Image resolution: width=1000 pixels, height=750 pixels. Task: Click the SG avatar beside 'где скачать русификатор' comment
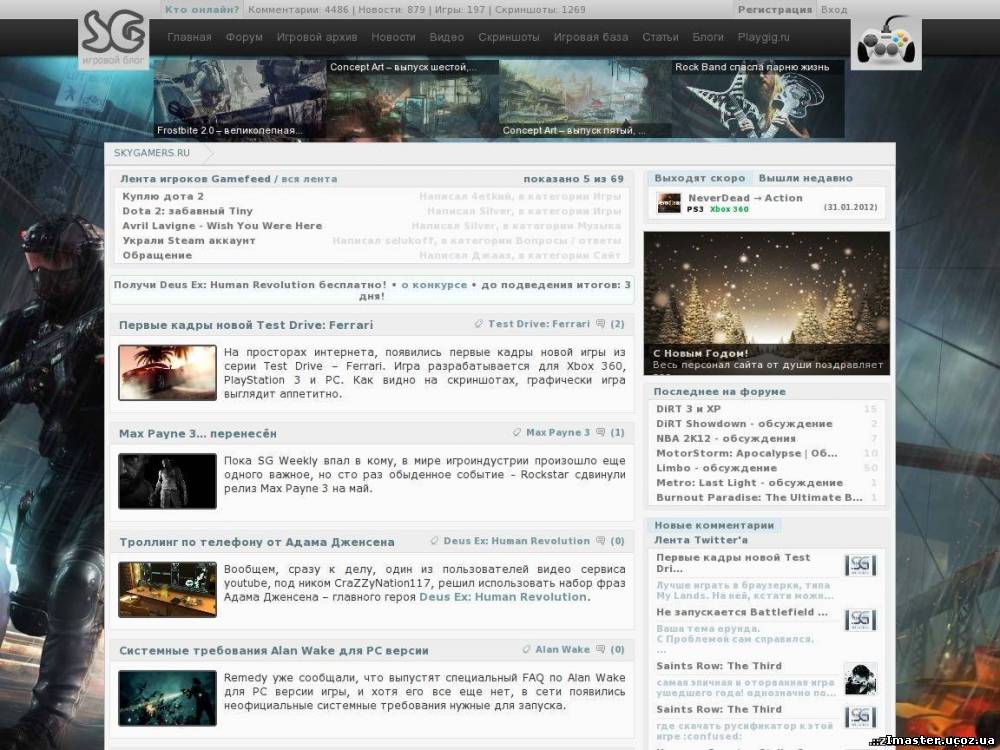860,717
